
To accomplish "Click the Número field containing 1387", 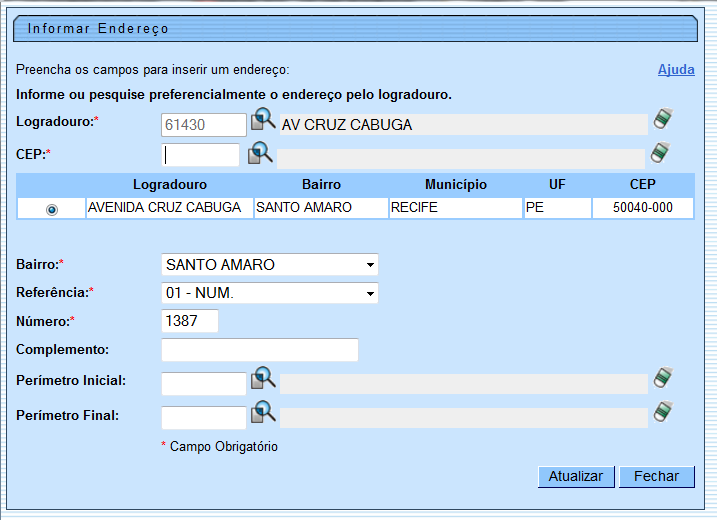I will (189, 321).
